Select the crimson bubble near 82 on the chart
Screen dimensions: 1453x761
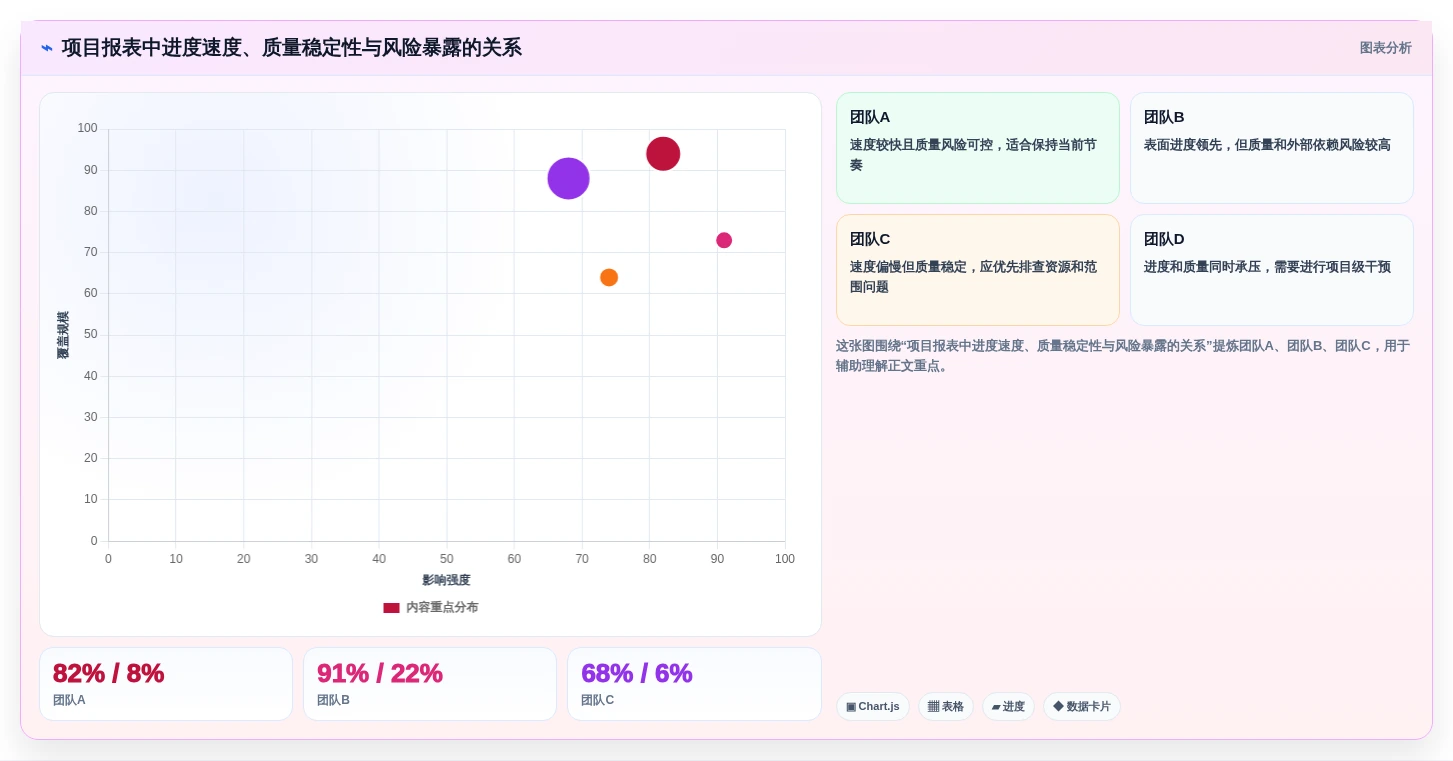coord(663,153)
